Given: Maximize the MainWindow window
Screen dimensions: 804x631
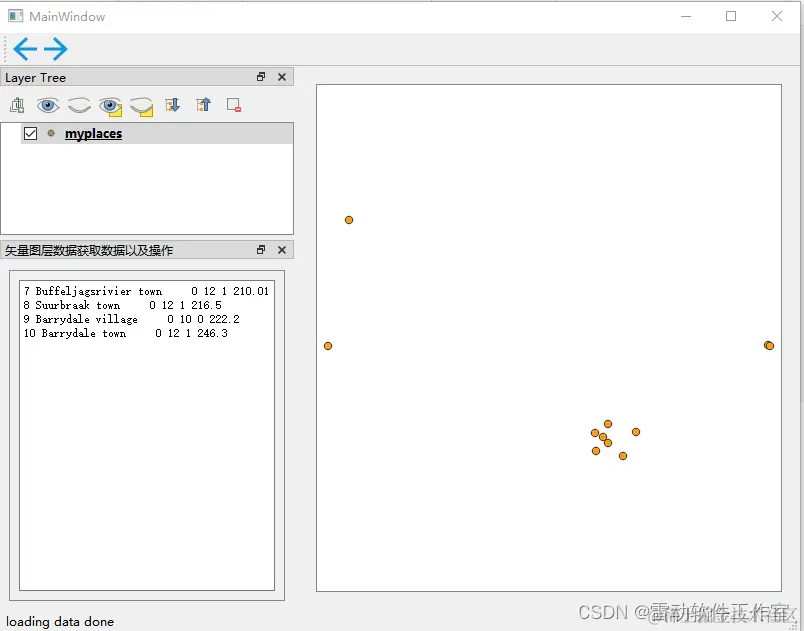Looking at the screenshot, I should 731,16.
